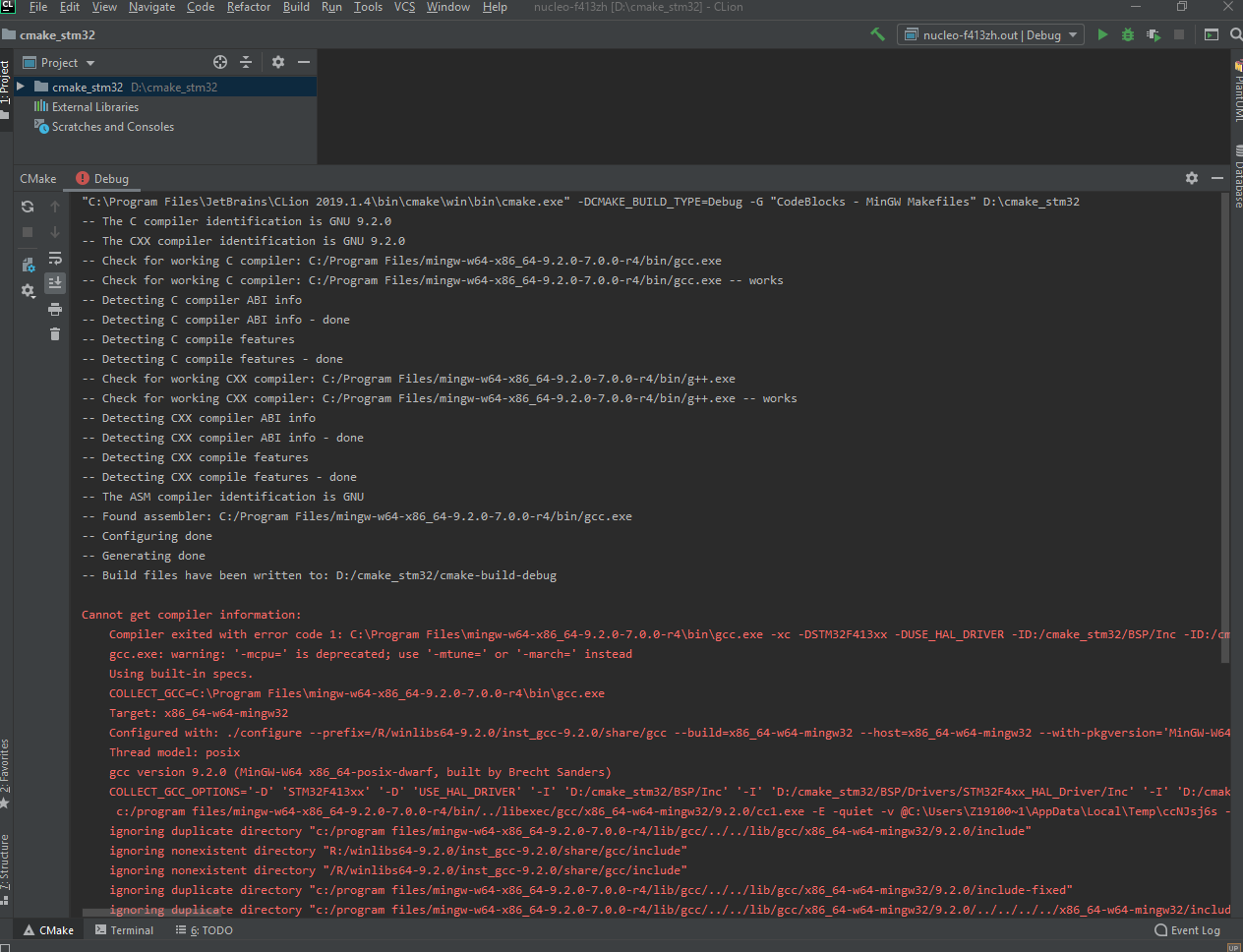Select External Libraries in the project tree
The image size is (1243, 952).
tap(87, 107)
